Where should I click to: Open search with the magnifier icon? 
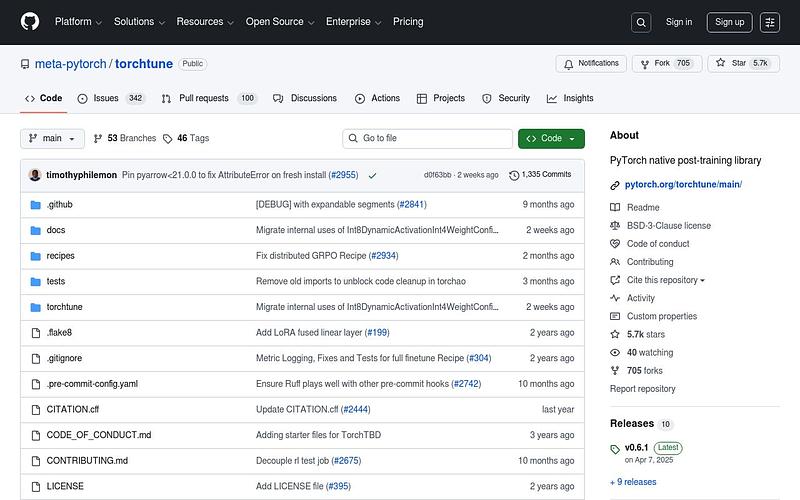click(x=641, y=22)
